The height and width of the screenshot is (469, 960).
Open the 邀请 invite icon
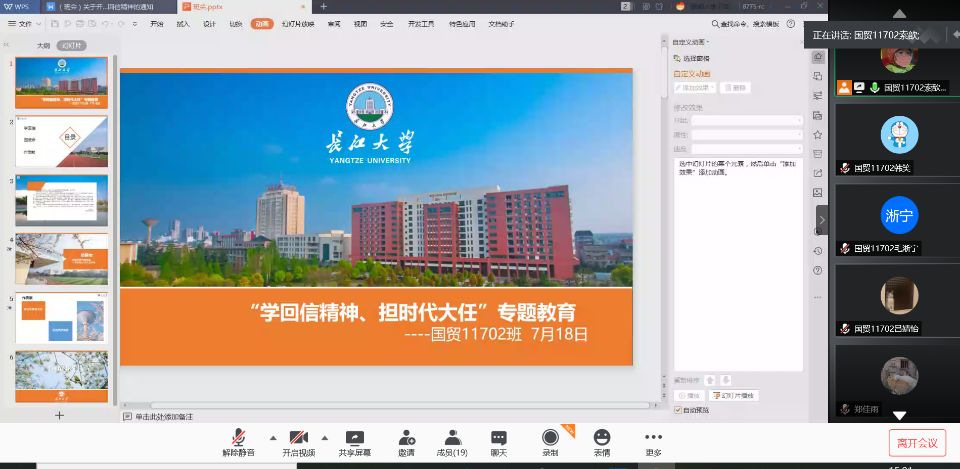point(407,438)
